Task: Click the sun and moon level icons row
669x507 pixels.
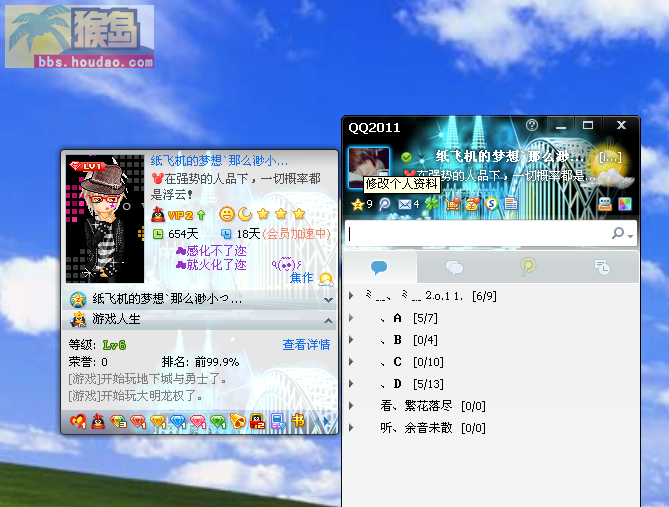Action: pyautogui.click(x=262, y=214)
